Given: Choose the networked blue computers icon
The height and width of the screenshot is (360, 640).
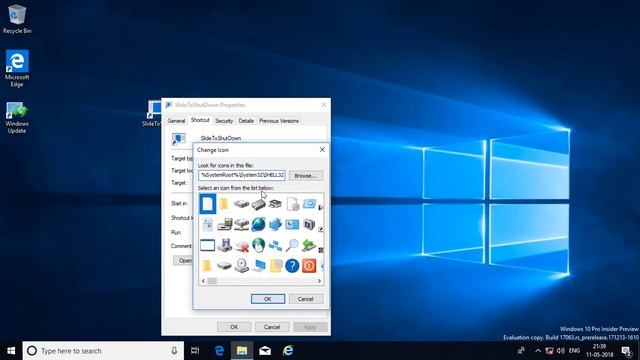Looking at the screenshot, I should click(275, 245).
